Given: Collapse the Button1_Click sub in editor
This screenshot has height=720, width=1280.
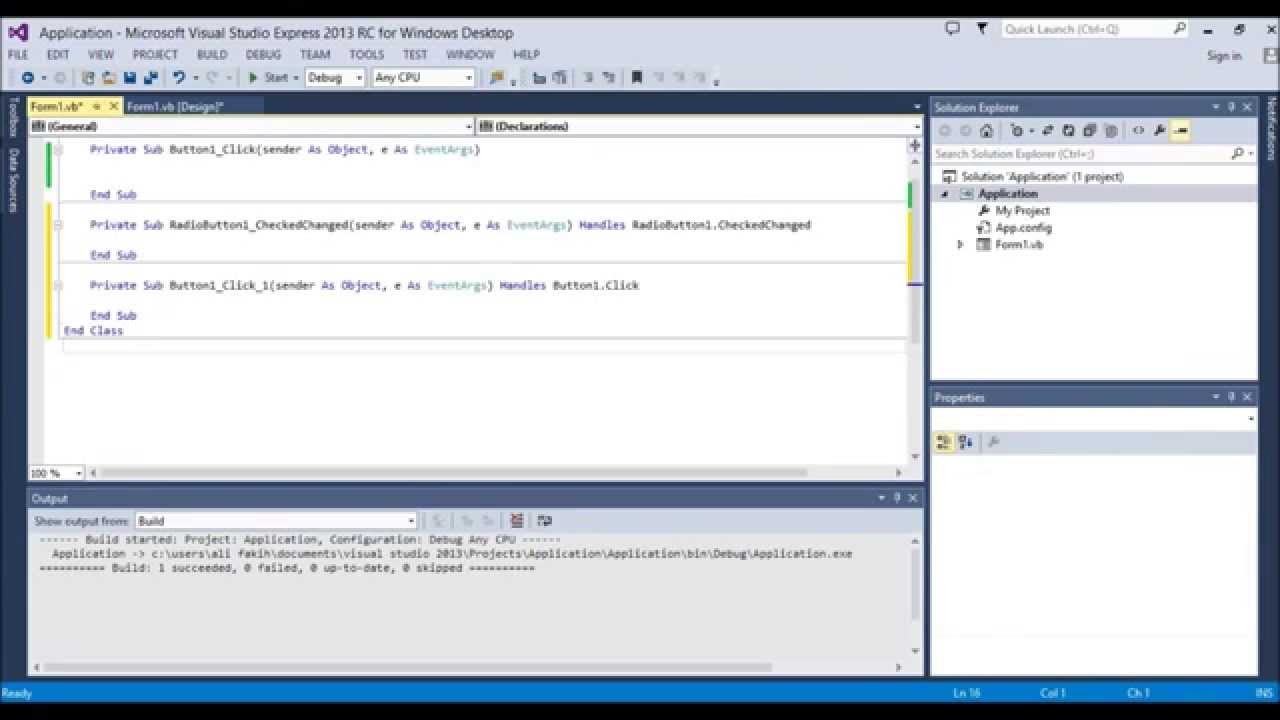Looking at the screenshot, I should pyautogui.click(x=58, y=150).
